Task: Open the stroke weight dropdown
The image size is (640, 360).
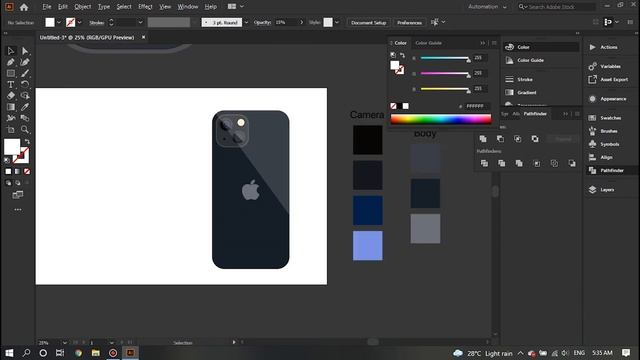Action: click(x=140, y=22)
